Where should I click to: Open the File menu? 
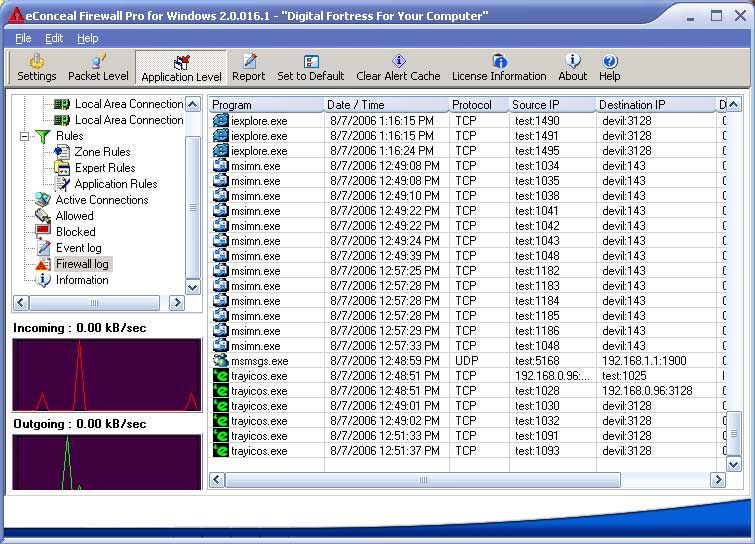(x=23, y=38)
